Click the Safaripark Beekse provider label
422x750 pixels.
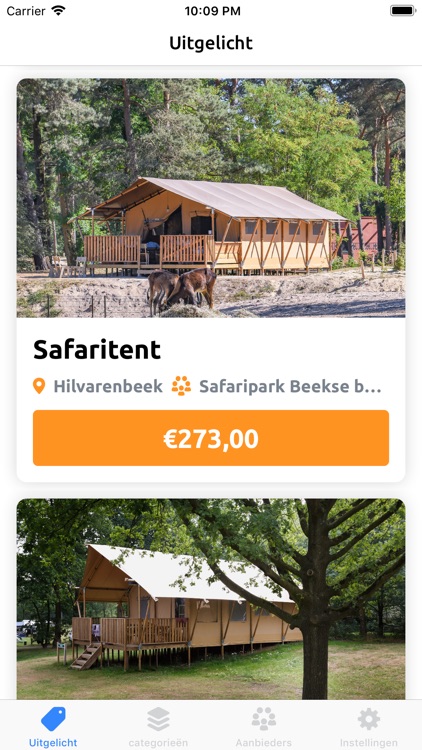[x=290, y=386]
